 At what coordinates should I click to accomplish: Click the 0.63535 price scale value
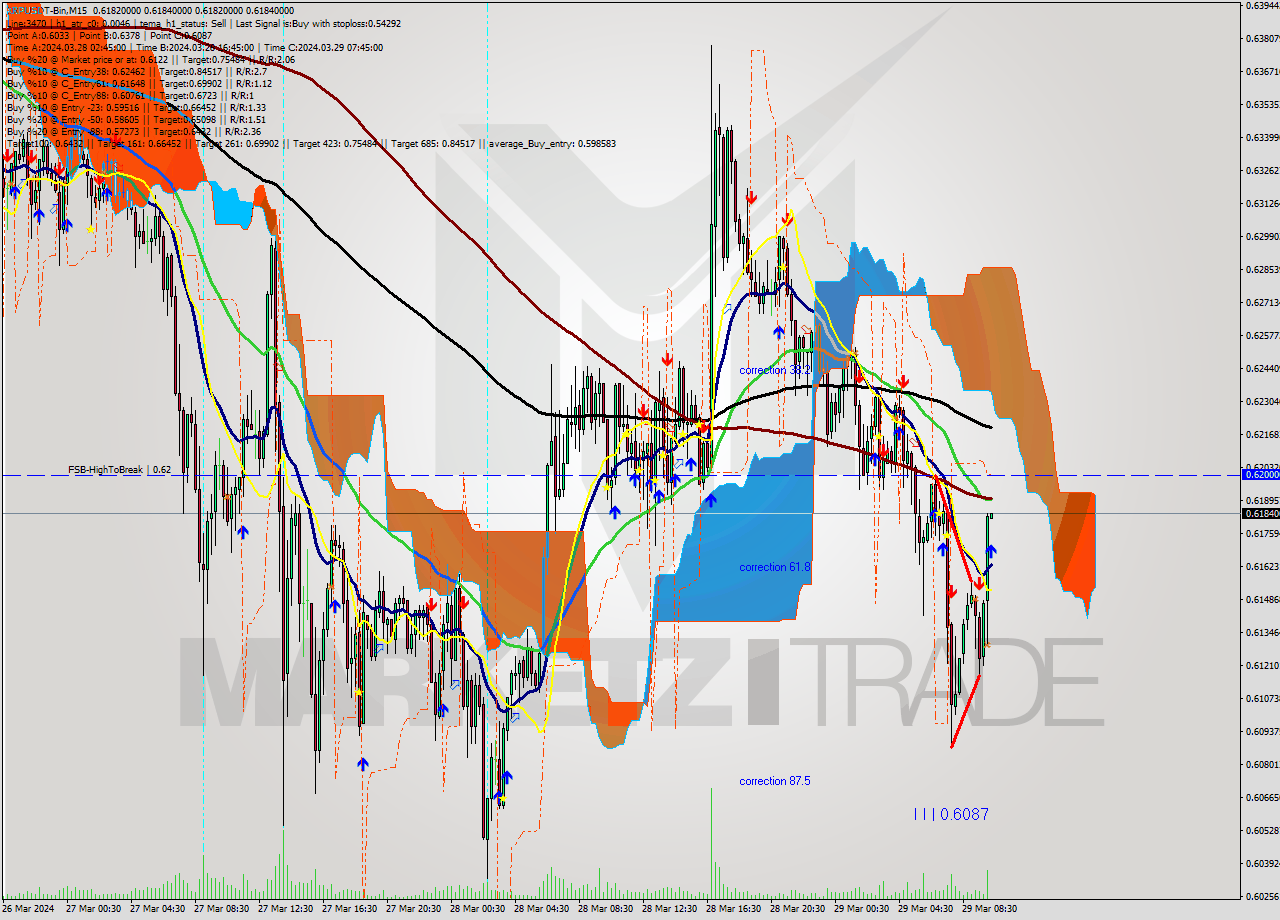[1262, 104]
